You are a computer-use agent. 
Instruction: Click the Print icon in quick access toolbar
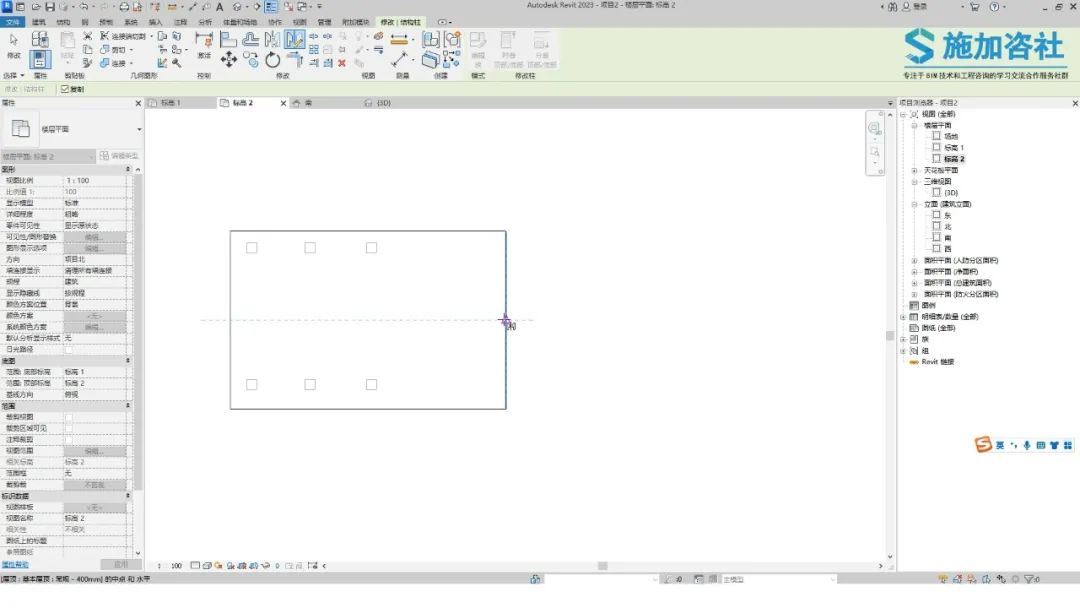click(x=124, y=6)
